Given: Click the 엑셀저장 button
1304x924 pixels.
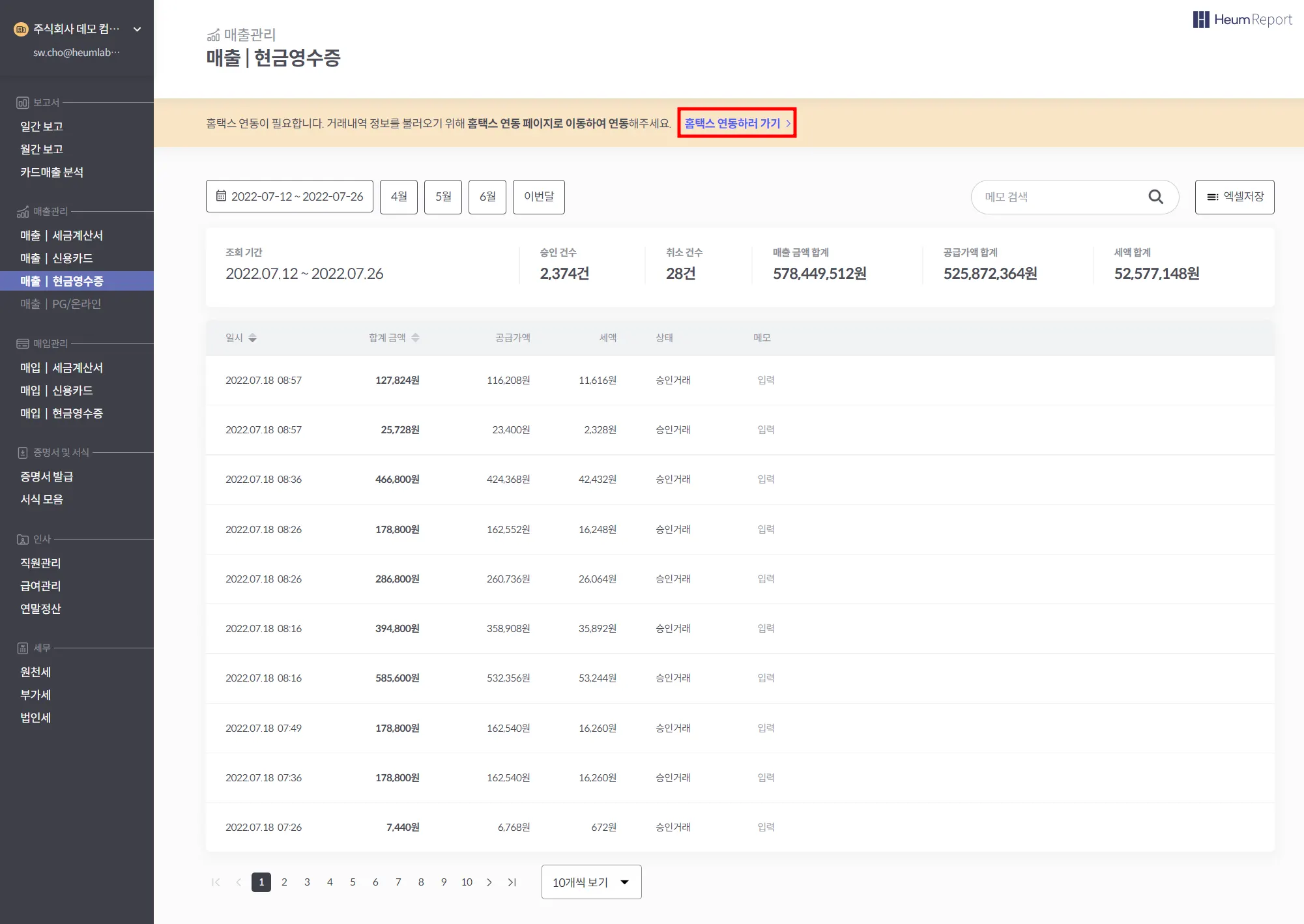Looking at the screenshot, I should pyautogui.click(x=1234, y=197).
